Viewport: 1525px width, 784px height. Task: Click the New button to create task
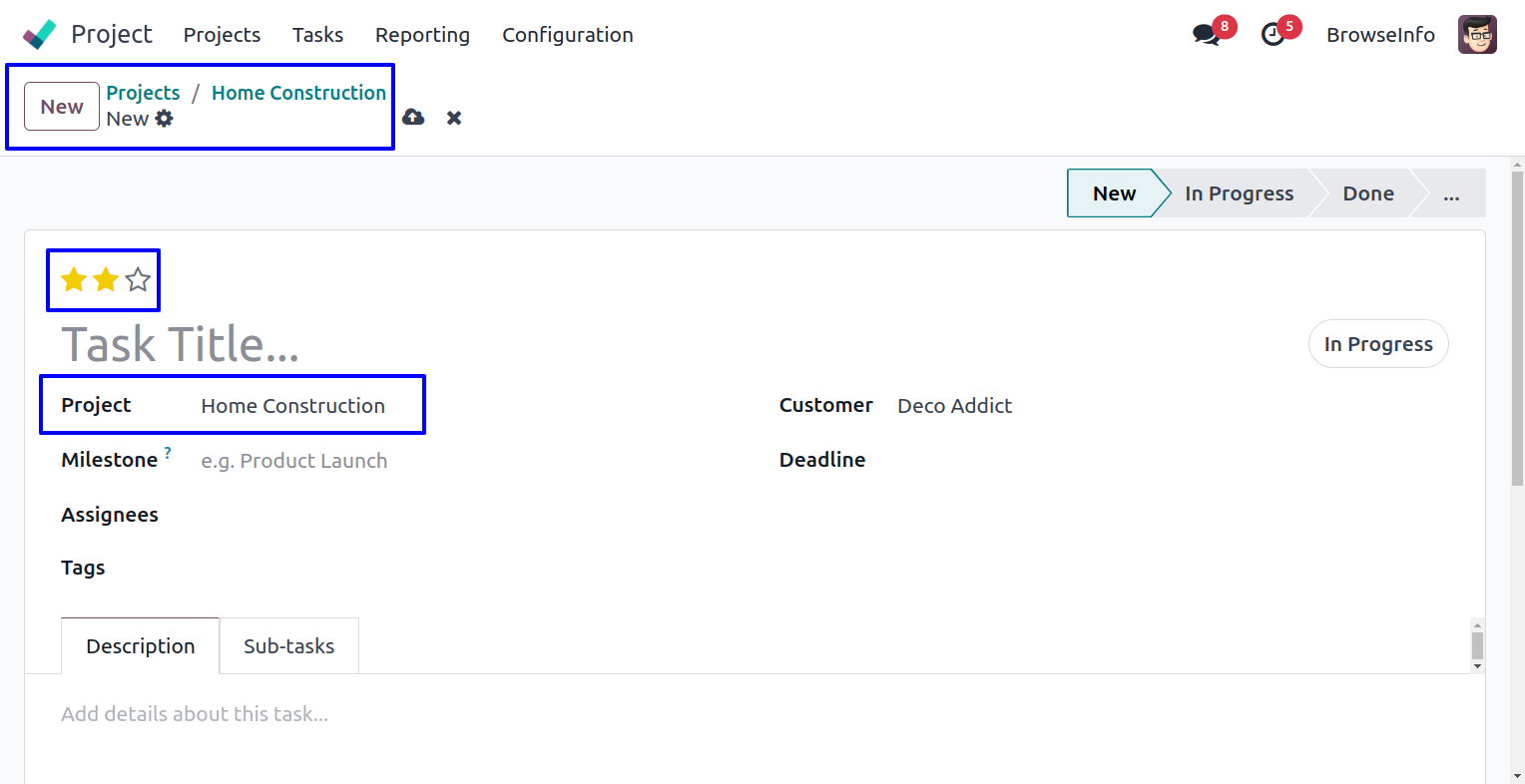[x=62, y=107]
